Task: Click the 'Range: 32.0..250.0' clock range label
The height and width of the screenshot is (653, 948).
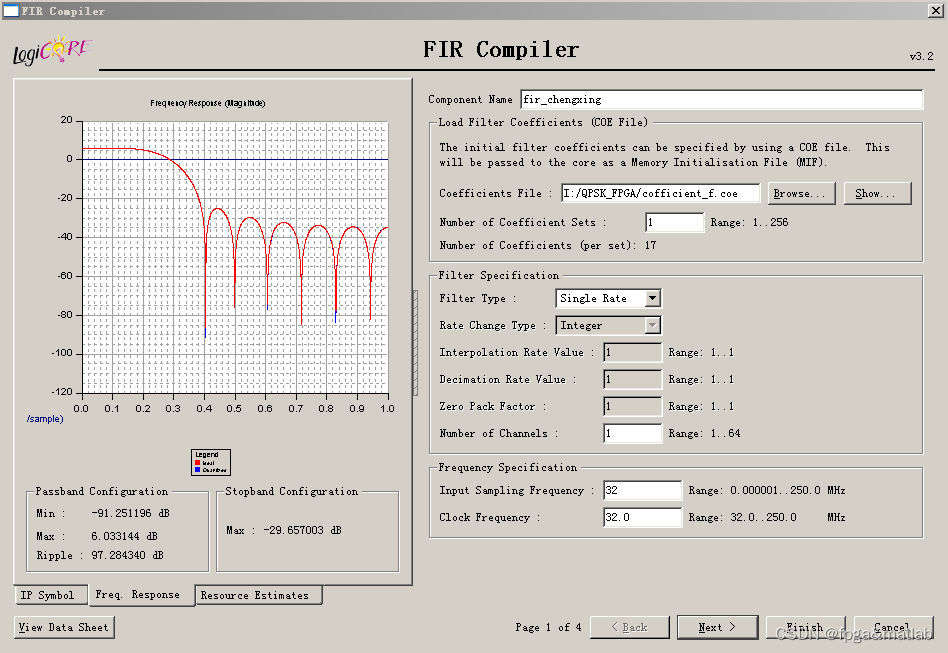Action: click(742, 518)
